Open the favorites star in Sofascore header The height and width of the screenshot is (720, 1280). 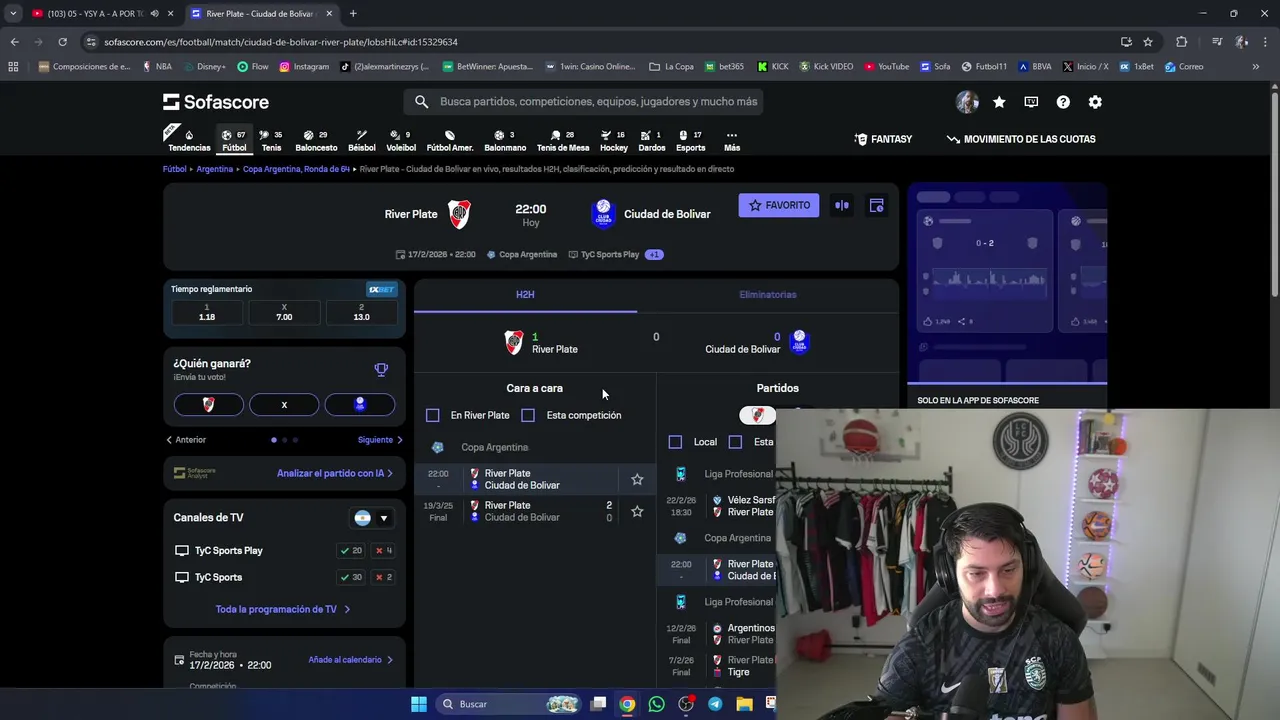coord(999,102)
